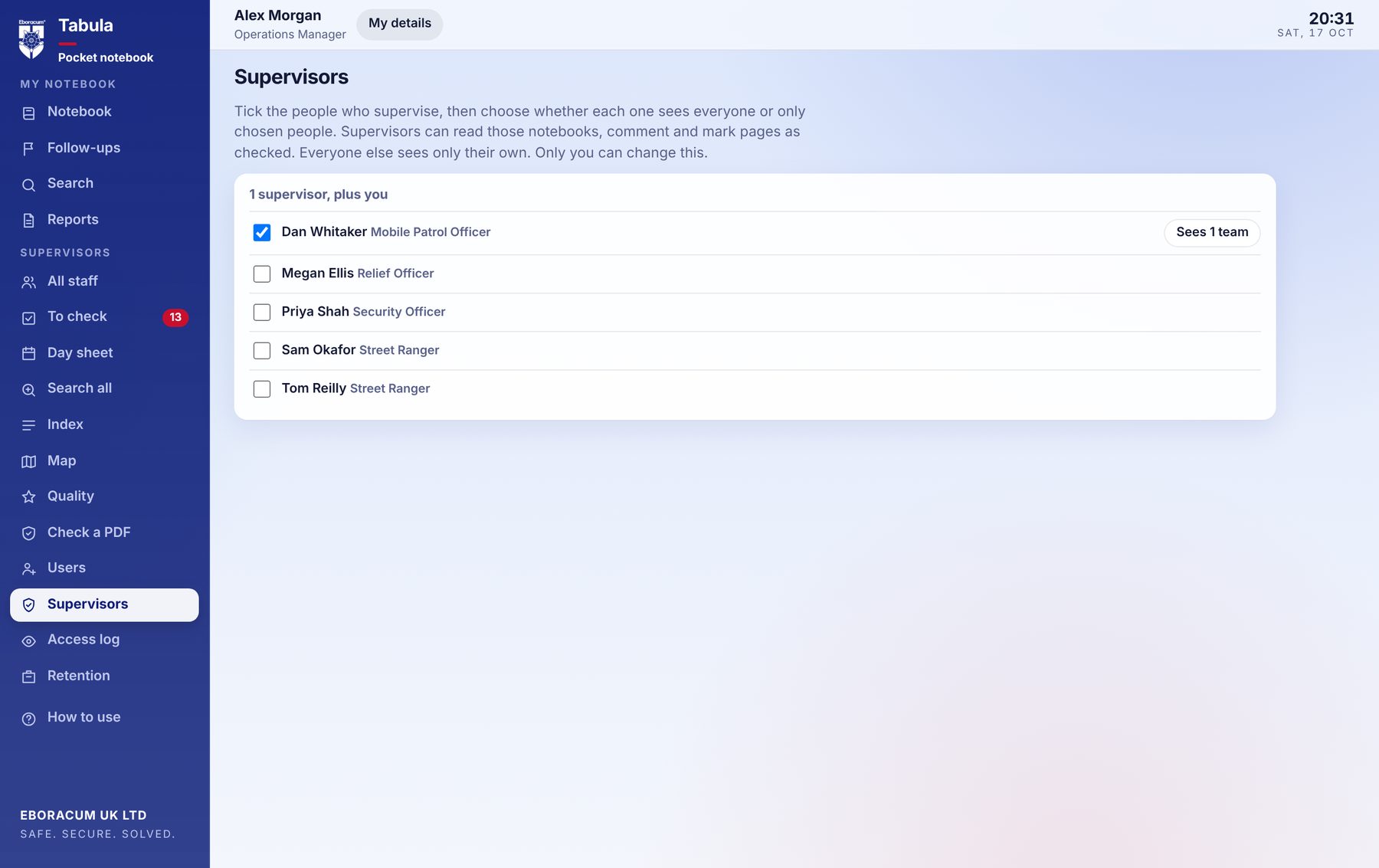Click the Tabula crest logo

pos(31,39)
